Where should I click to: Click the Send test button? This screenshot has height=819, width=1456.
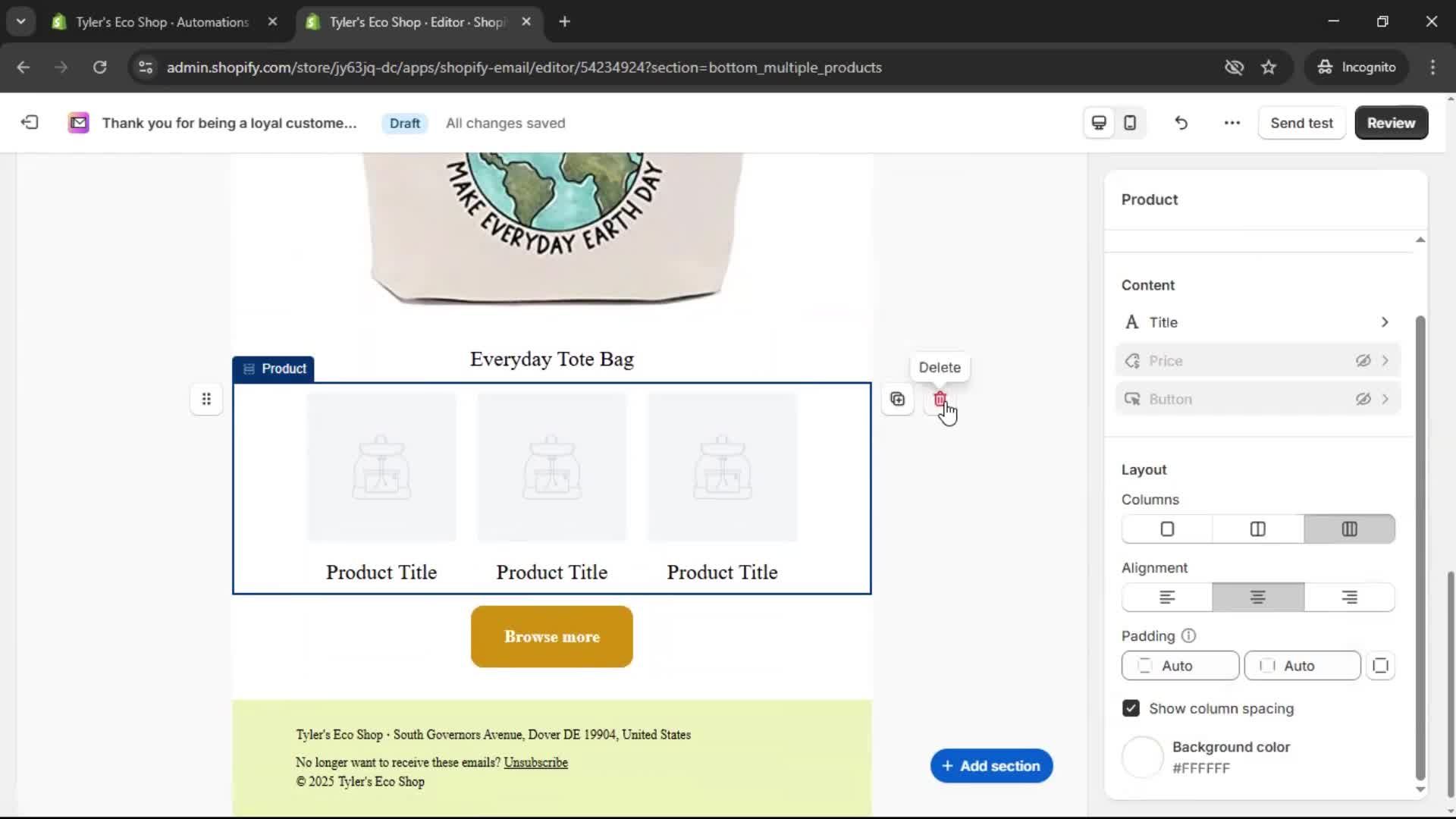[1301, 122]
